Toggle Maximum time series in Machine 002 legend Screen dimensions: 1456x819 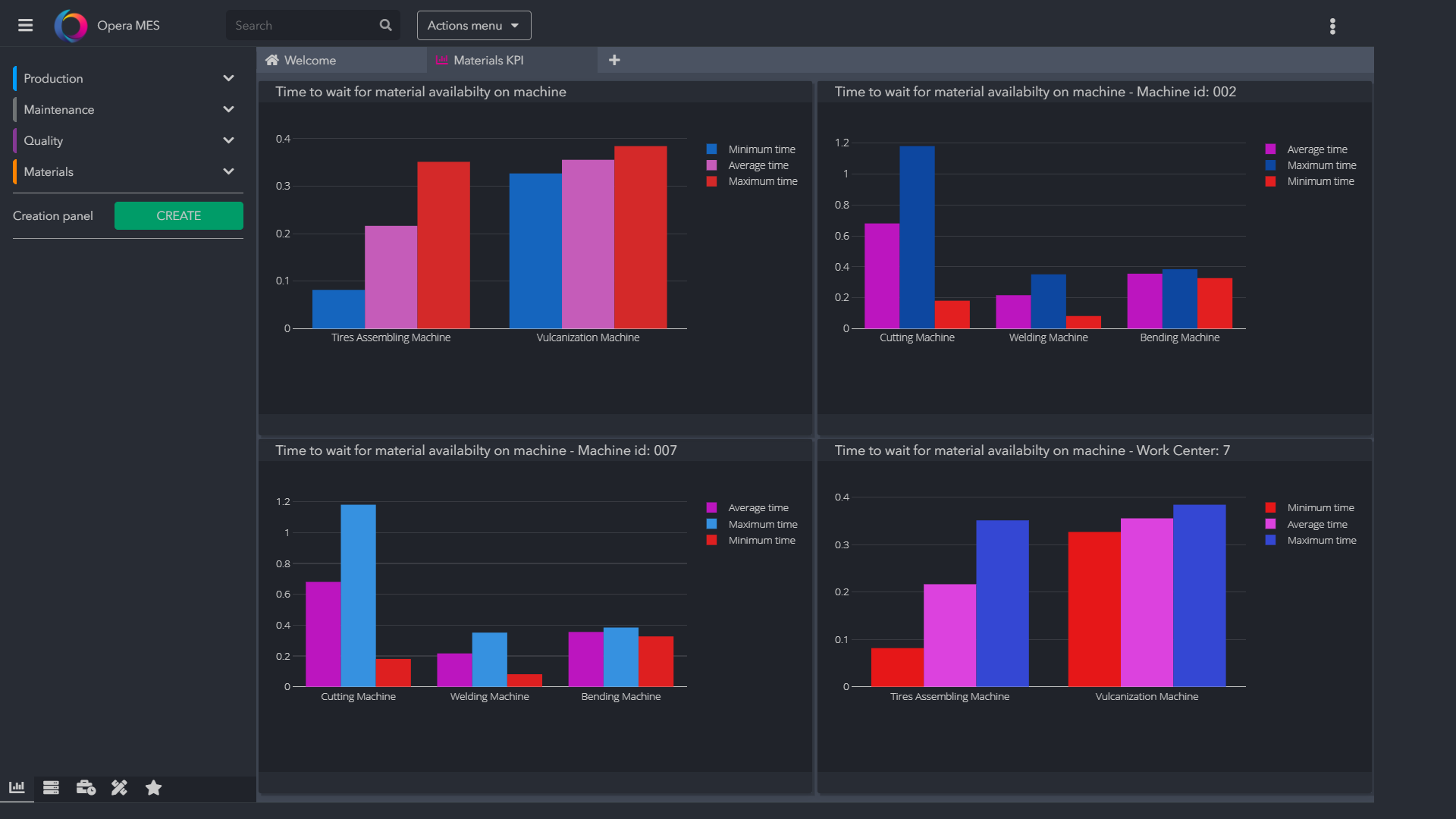[1320, 165]
